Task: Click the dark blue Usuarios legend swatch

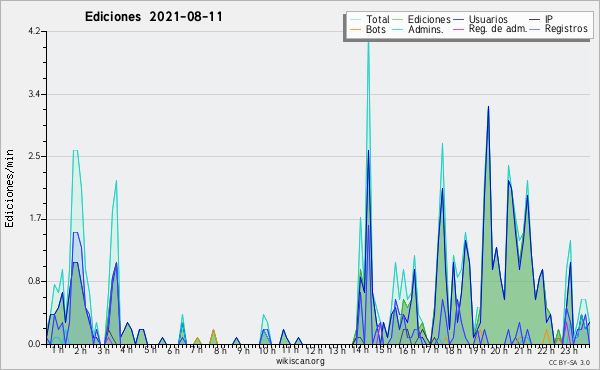Action: tap(458, 20)
